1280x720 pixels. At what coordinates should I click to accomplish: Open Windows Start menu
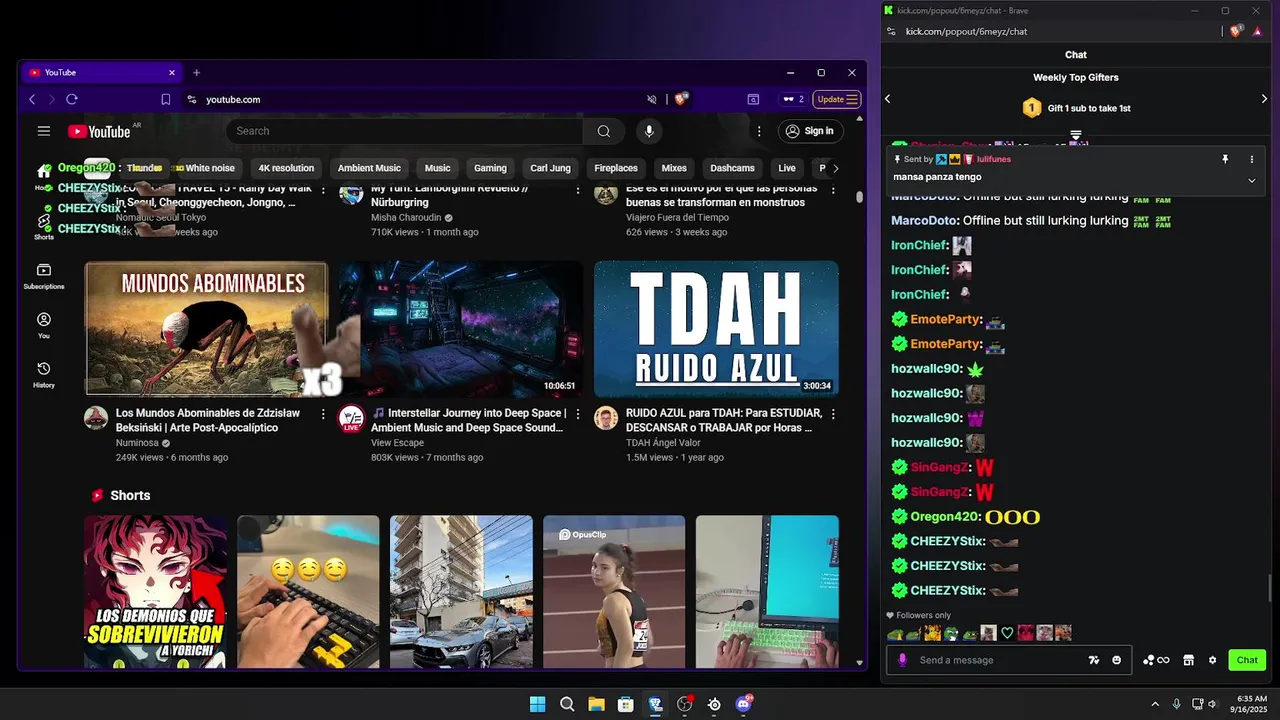click(537, 704)
